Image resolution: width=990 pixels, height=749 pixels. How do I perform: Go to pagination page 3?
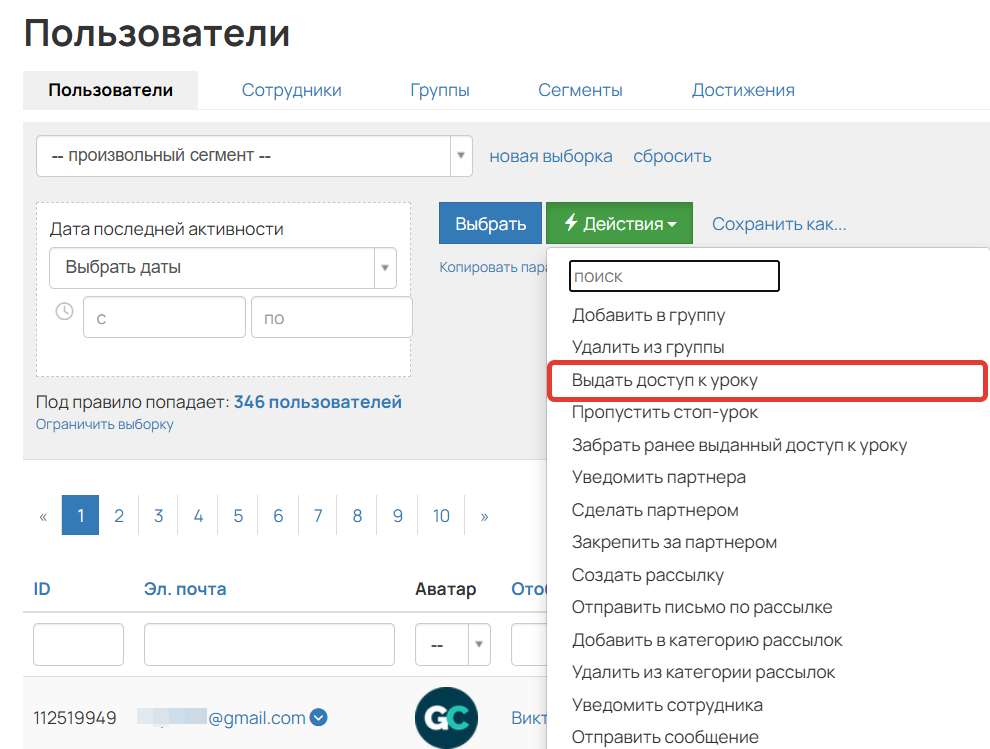tap(158, 516)
